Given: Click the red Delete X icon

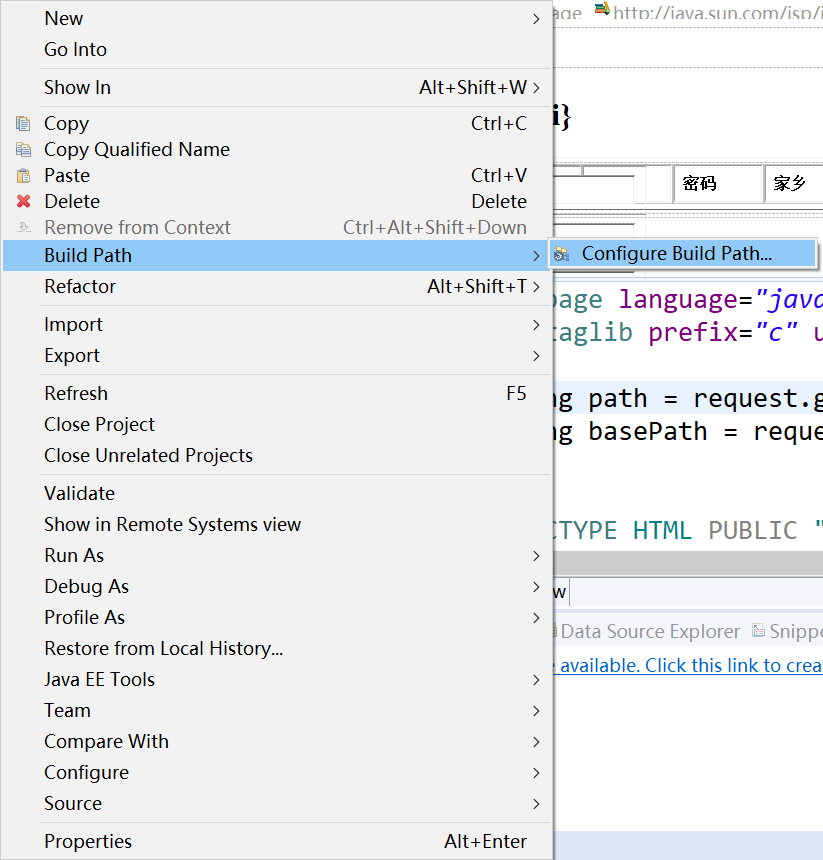Looking at the screenshot, I should (x=24, y=201).
